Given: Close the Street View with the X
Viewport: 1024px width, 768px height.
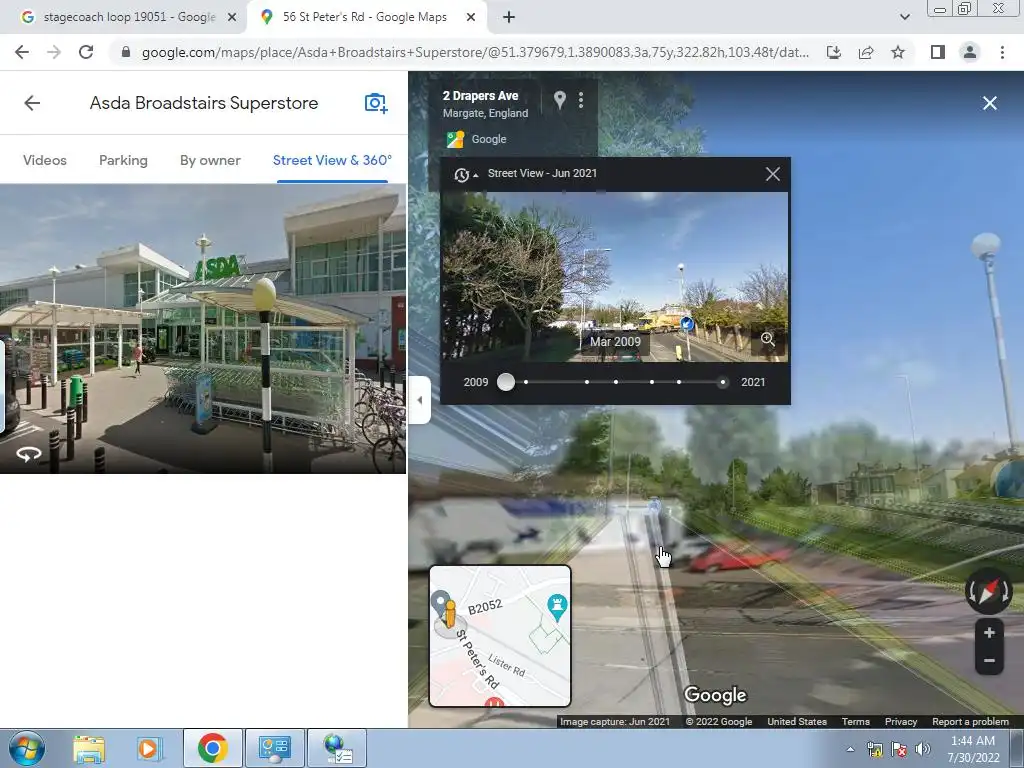Looking at the screenshot, I should click(990, 103).
